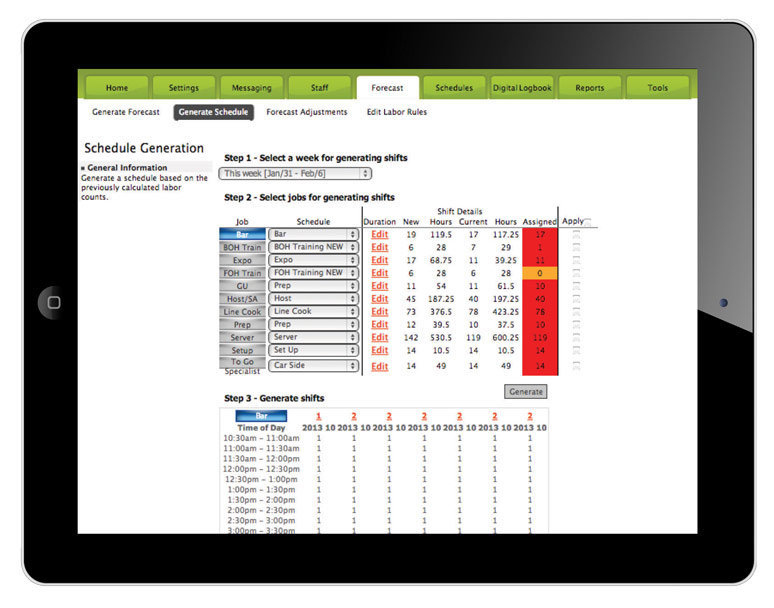
Task: Click the Generate button
Action: coord(526,391)
